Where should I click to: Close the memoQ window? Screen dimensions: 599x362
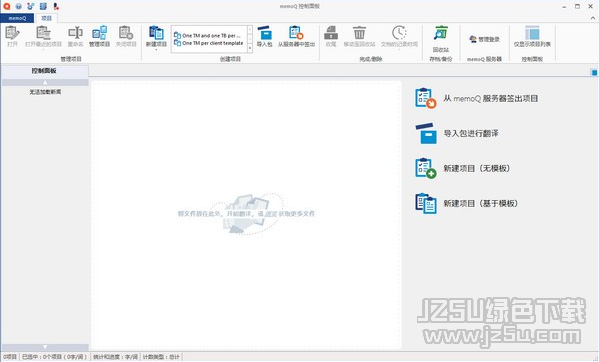[590, 6]
